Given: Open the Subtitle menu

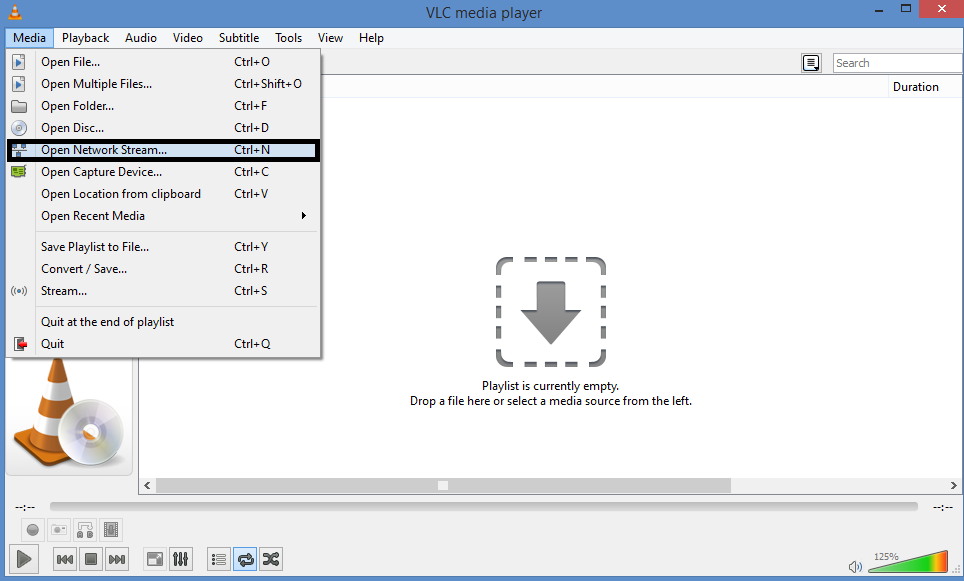Looking at the screenshot, I should click(x=239, y=38).
